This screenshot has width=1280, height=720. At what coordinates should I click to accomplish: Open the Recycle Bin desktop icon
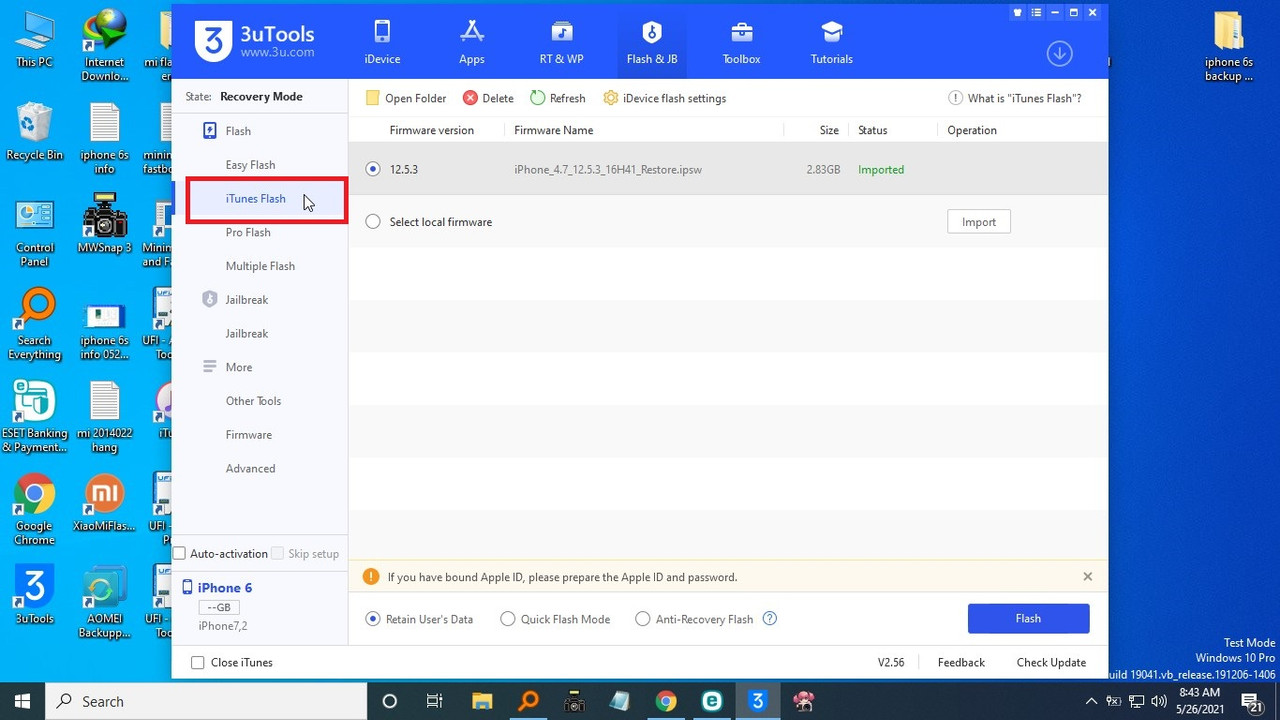34,132
